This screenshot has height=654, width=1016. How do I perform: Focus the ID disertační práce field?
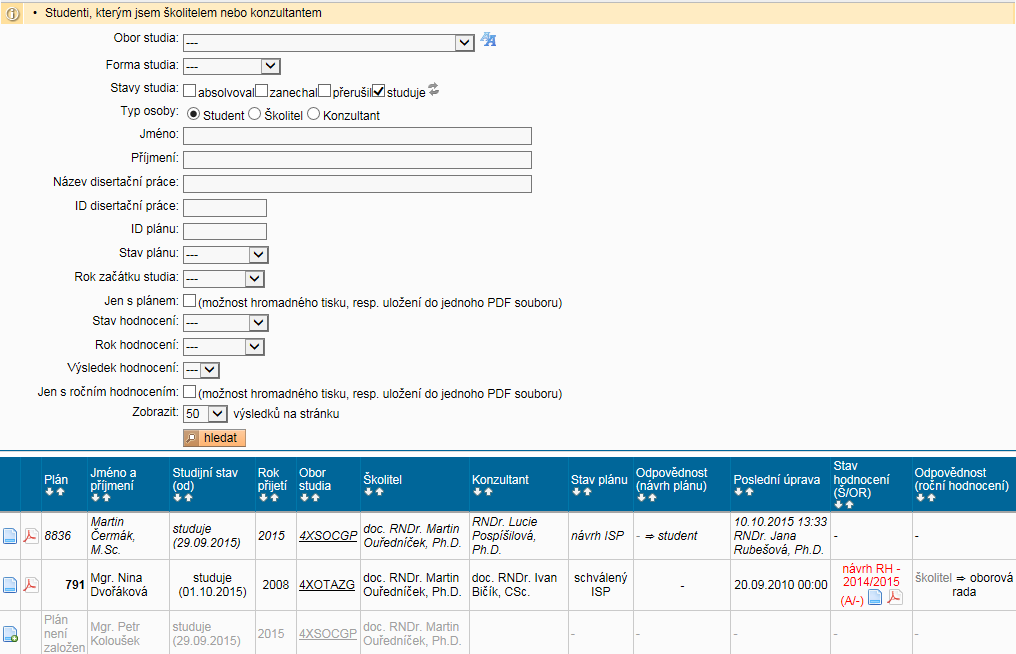click(x=225, y=208)
